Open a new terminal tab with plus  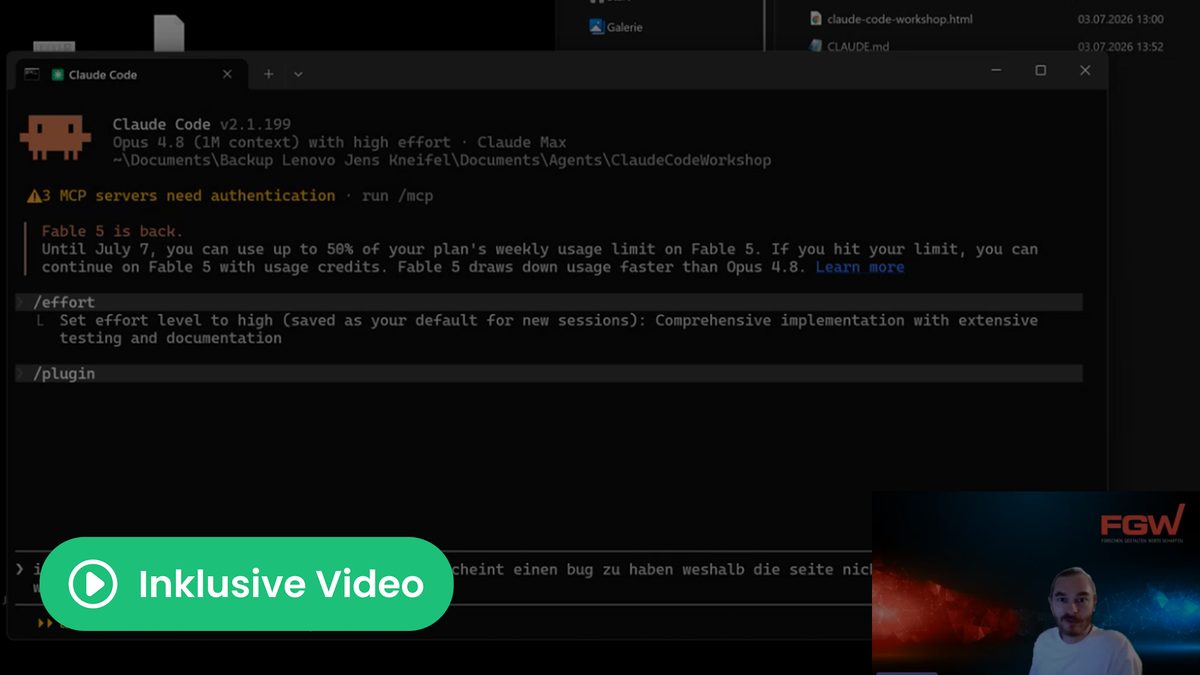pos(268,74)
